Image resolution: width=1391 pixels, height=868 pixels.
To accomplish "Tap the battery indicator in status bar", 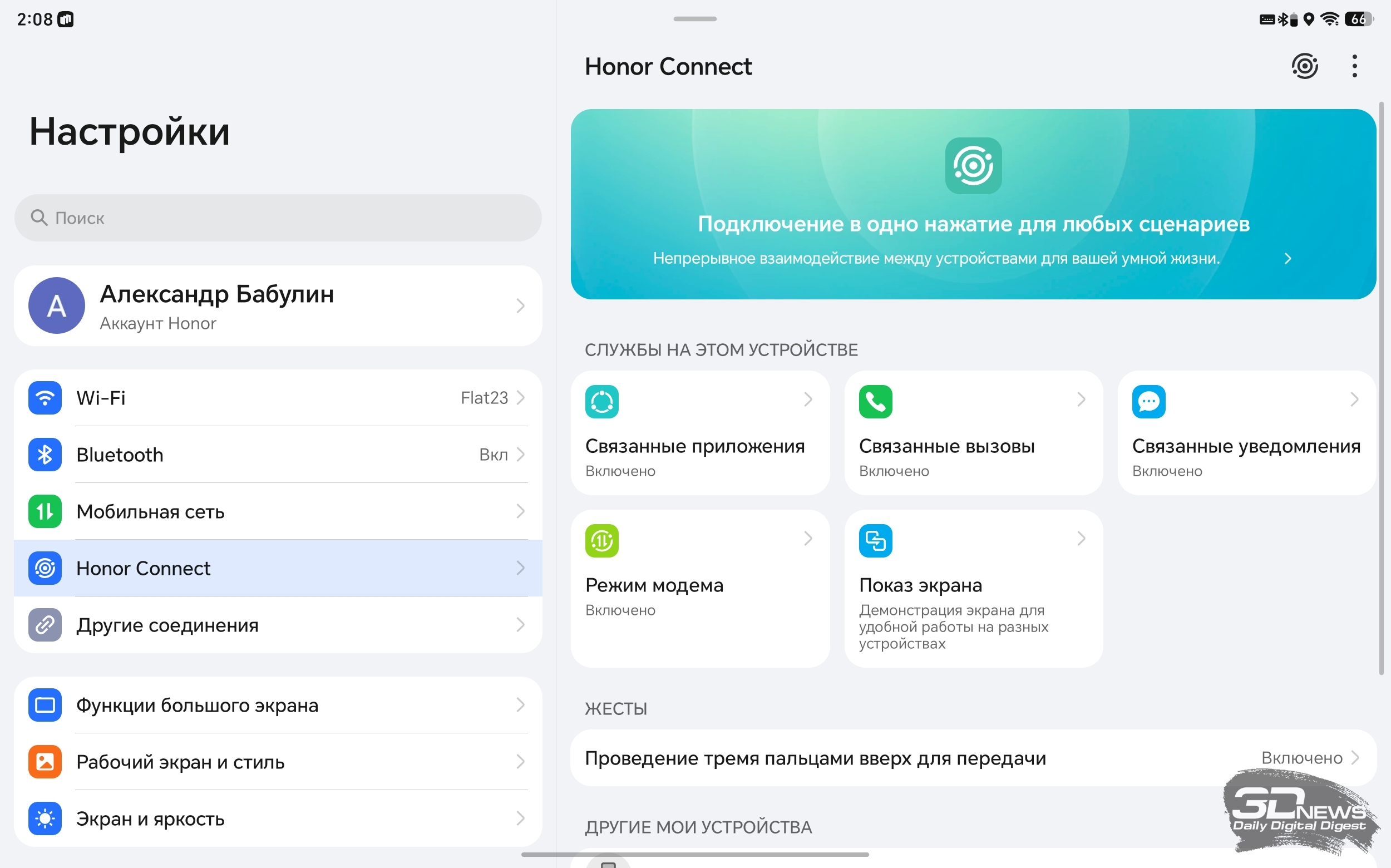I will point(1358,19).
